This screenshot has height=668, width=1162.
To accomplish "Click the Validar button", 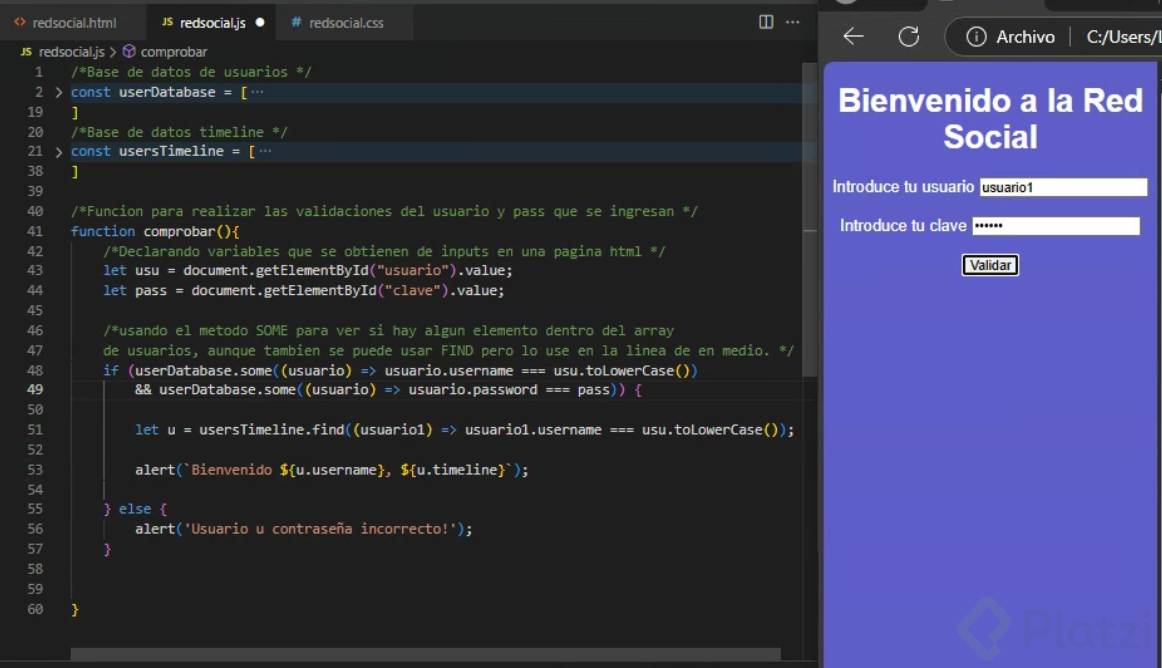I will (x=990, y=265).
